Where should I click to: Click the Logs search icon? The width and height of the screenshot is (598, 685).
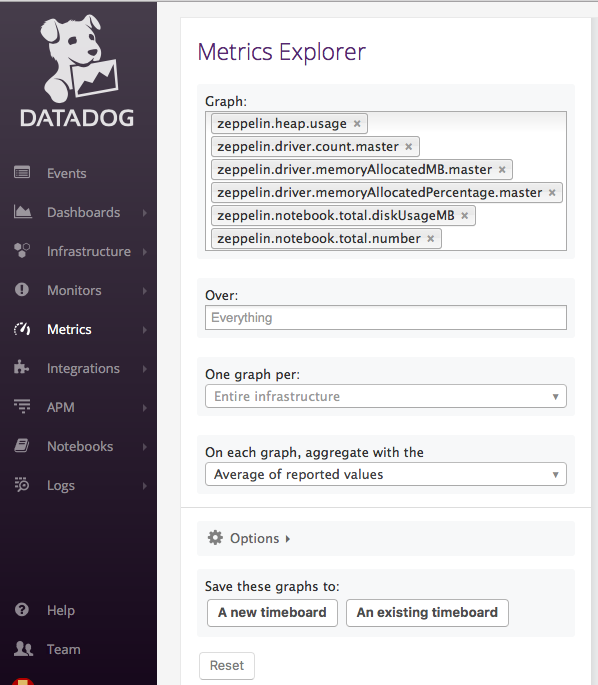(22, 485)
